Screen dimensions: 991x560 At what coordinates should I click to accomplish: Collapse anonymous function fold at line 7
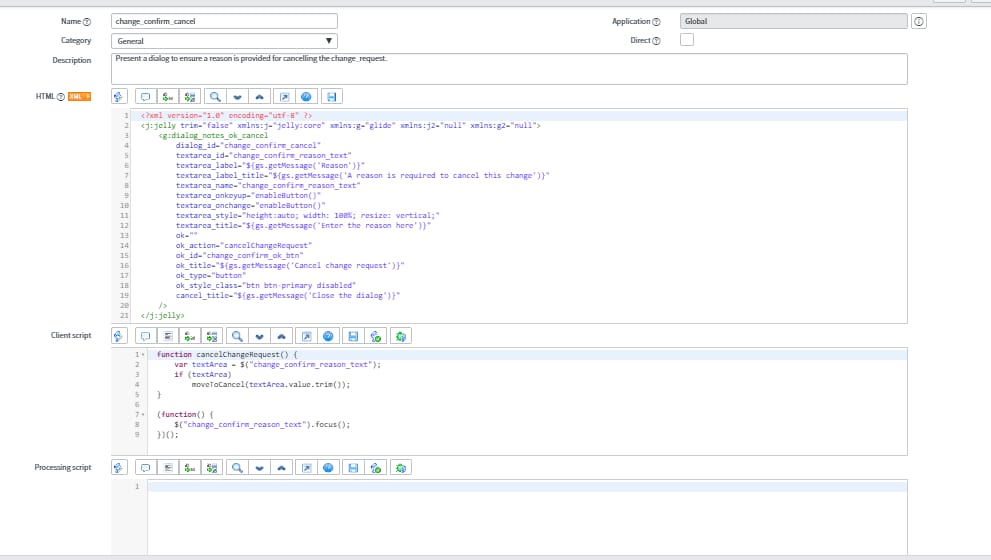coord(143,415)
